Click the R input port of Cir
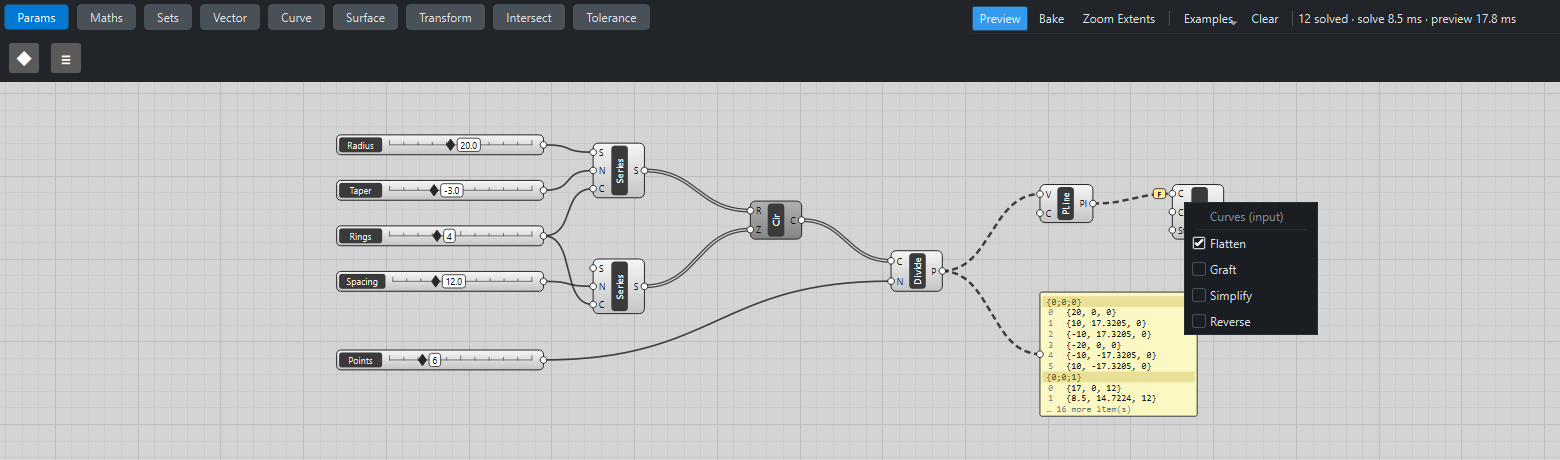Image resolution: width=1560 pixels, height=460 pixels. coord(751,211)
